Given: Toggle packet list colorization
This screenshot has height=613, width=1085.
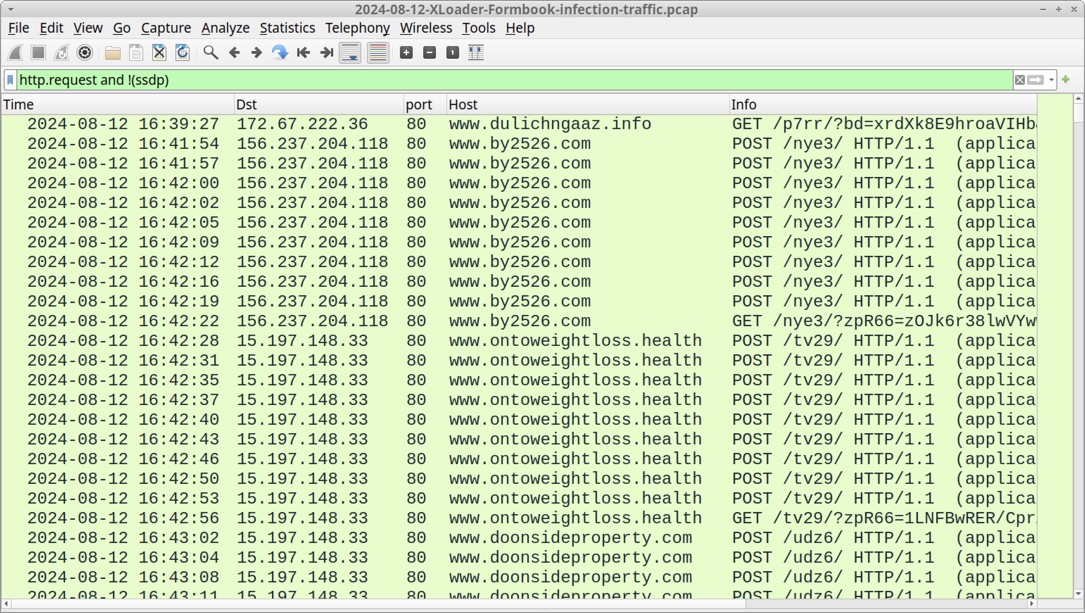Looking at the screenshot, I should point(378,53).
